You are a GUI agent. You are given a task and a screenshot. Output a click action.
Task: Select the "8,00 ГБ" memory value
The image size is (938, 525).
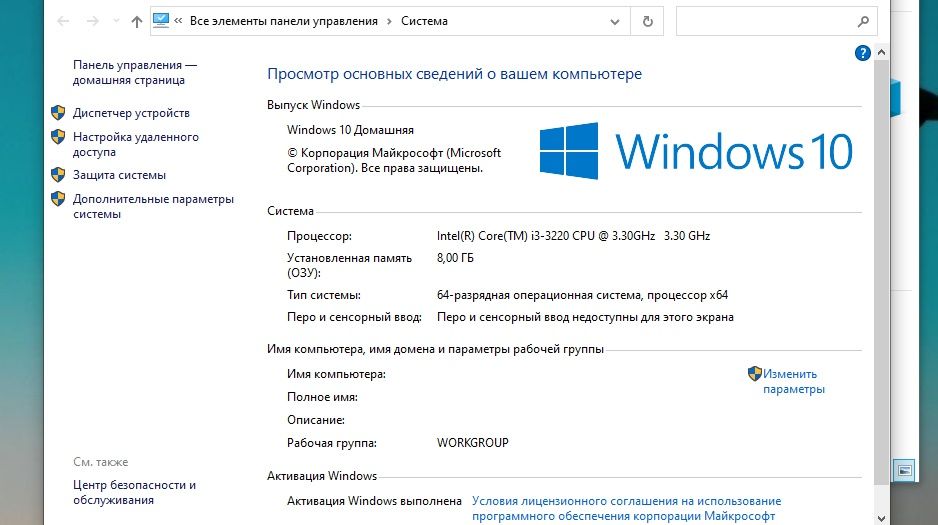pos(455,258)
